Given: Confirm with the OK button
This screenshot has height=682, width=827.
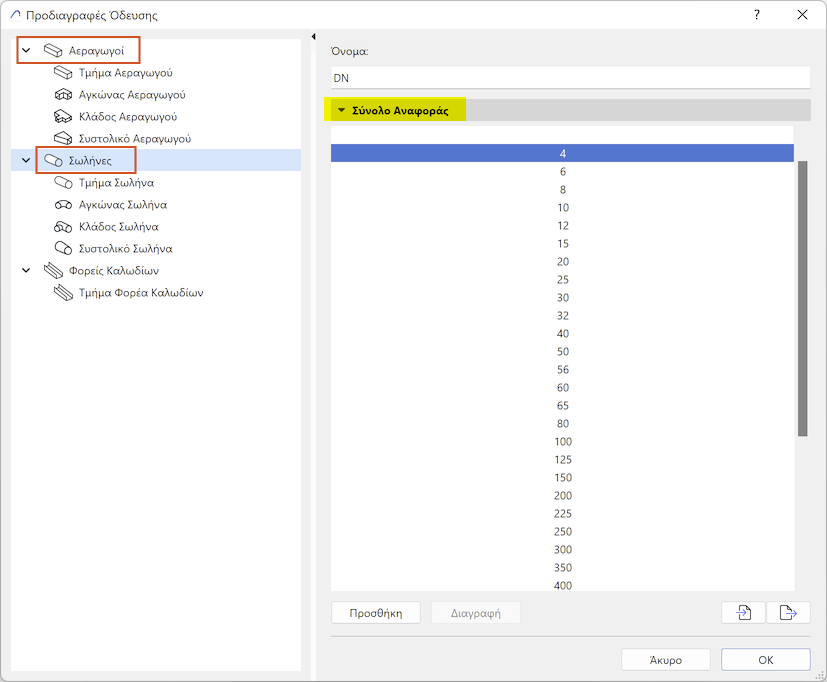Looking at the screenshot, I should click(766, 660).
